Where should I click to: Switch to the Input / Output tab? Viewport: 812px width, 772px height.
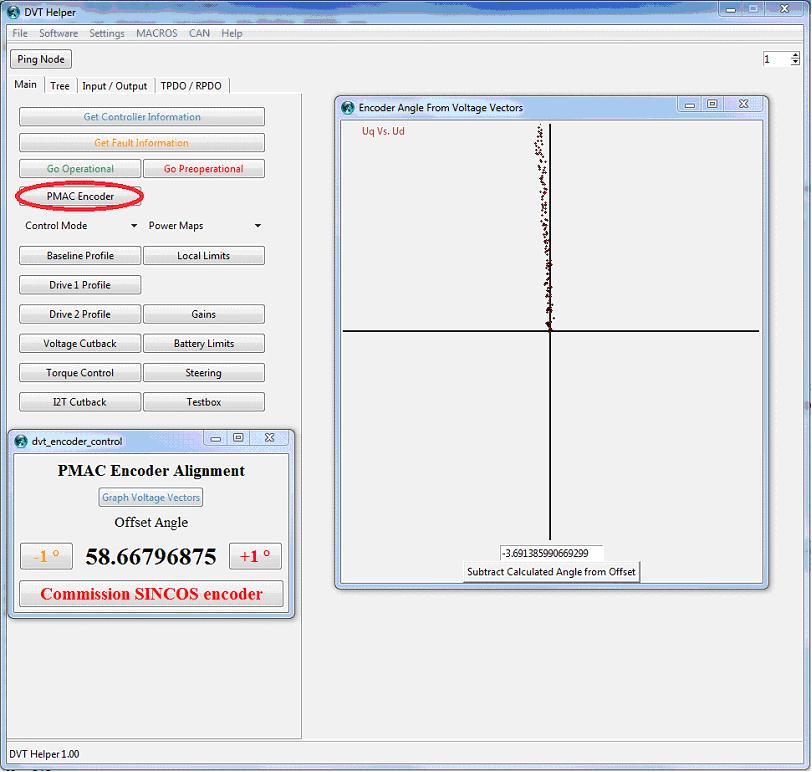click(x=114, y=86)
